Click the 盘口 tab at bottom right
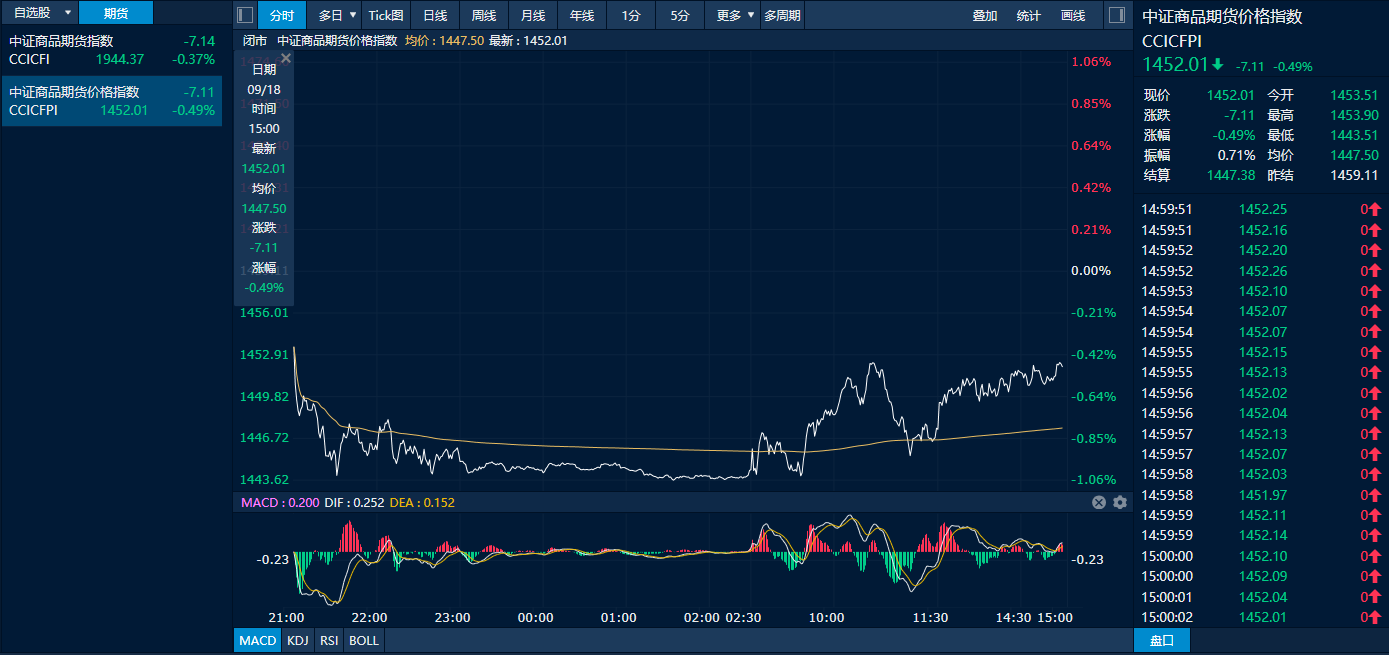1389x655 pixels. click(1161, 640)
